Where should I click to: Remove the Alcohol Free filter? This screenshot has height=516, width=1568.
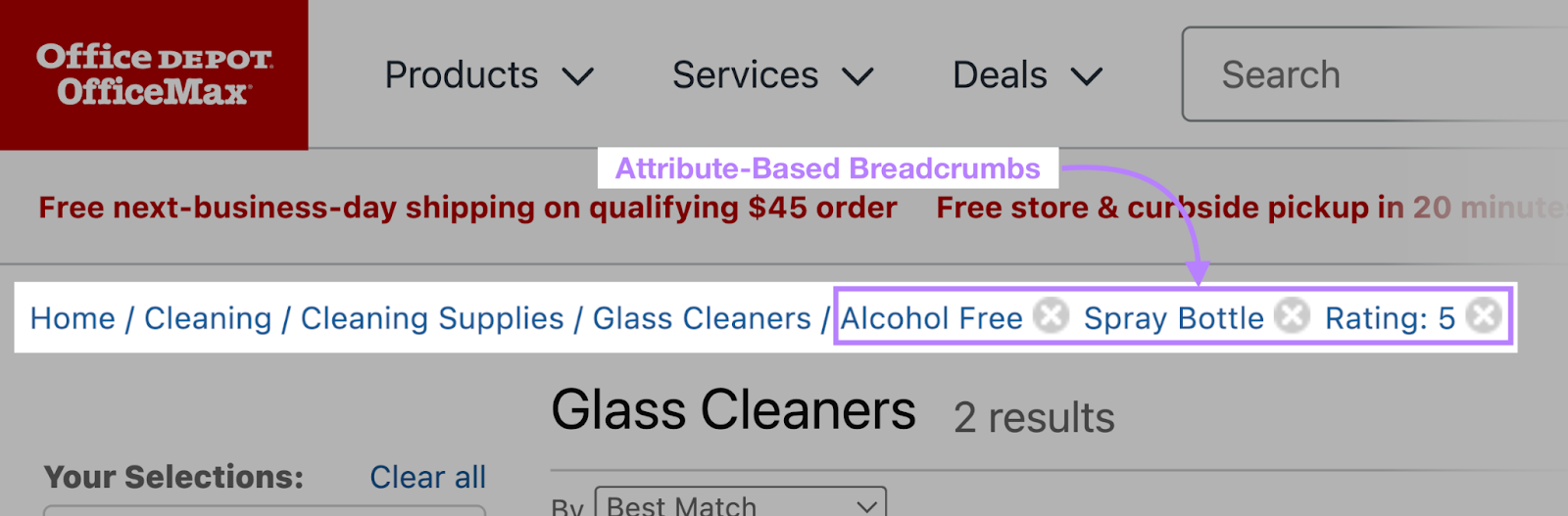click(x=1052, y=316)
